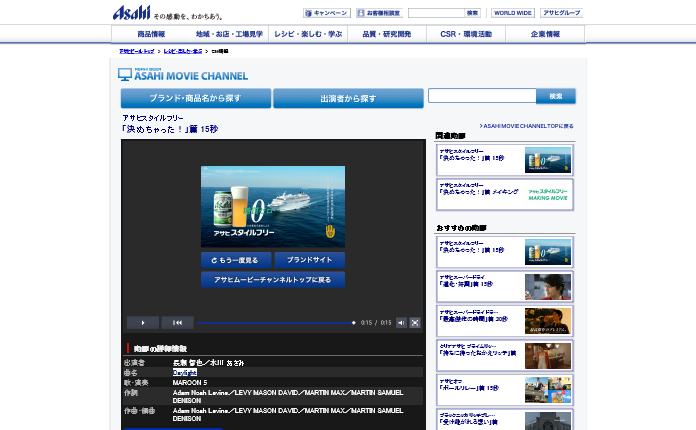
Task: Click 出演者から探す button
Action: coord(348,98)
